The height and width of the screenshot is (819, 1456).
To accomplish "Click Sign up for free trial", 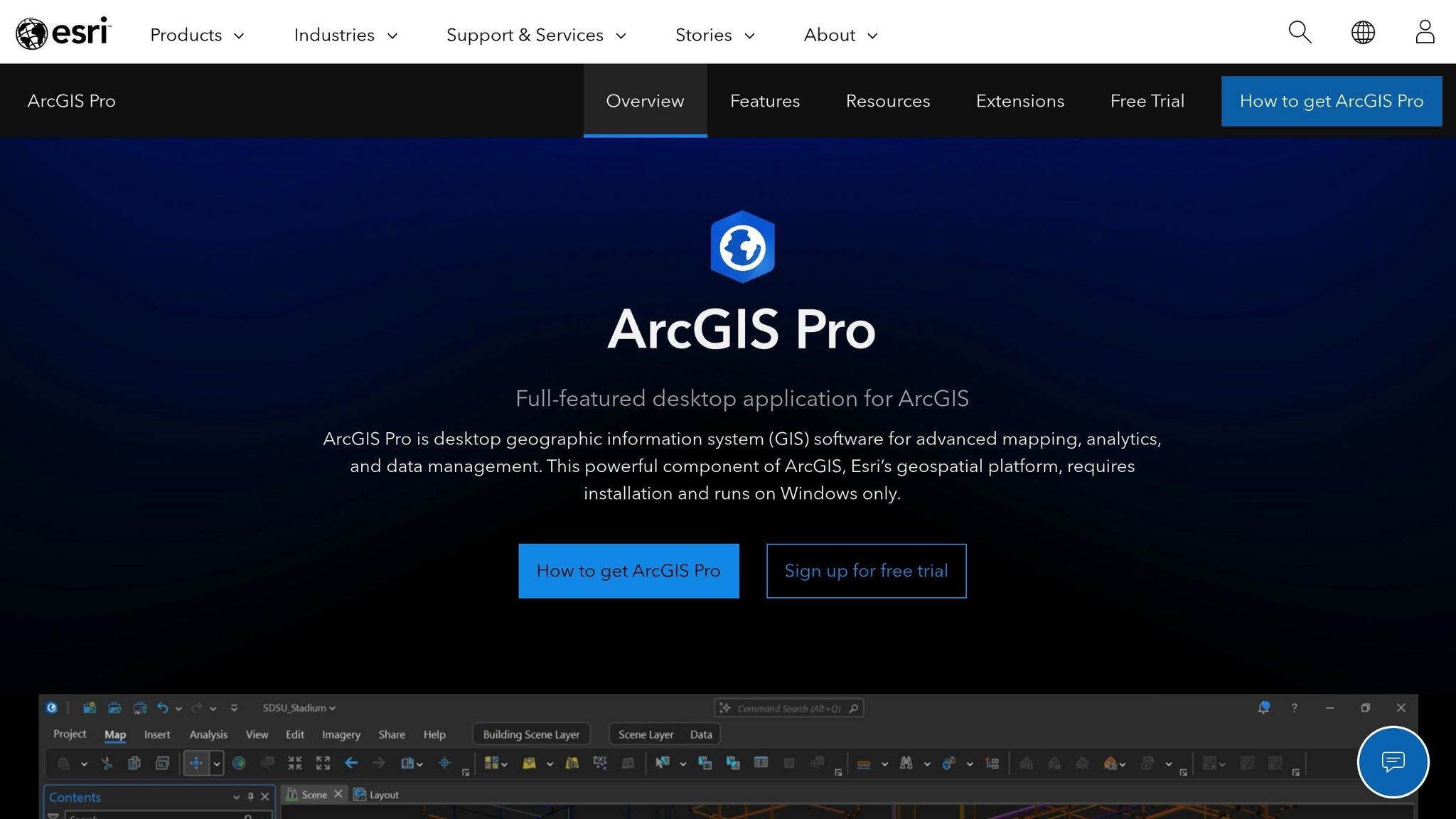I will point(866,571).
